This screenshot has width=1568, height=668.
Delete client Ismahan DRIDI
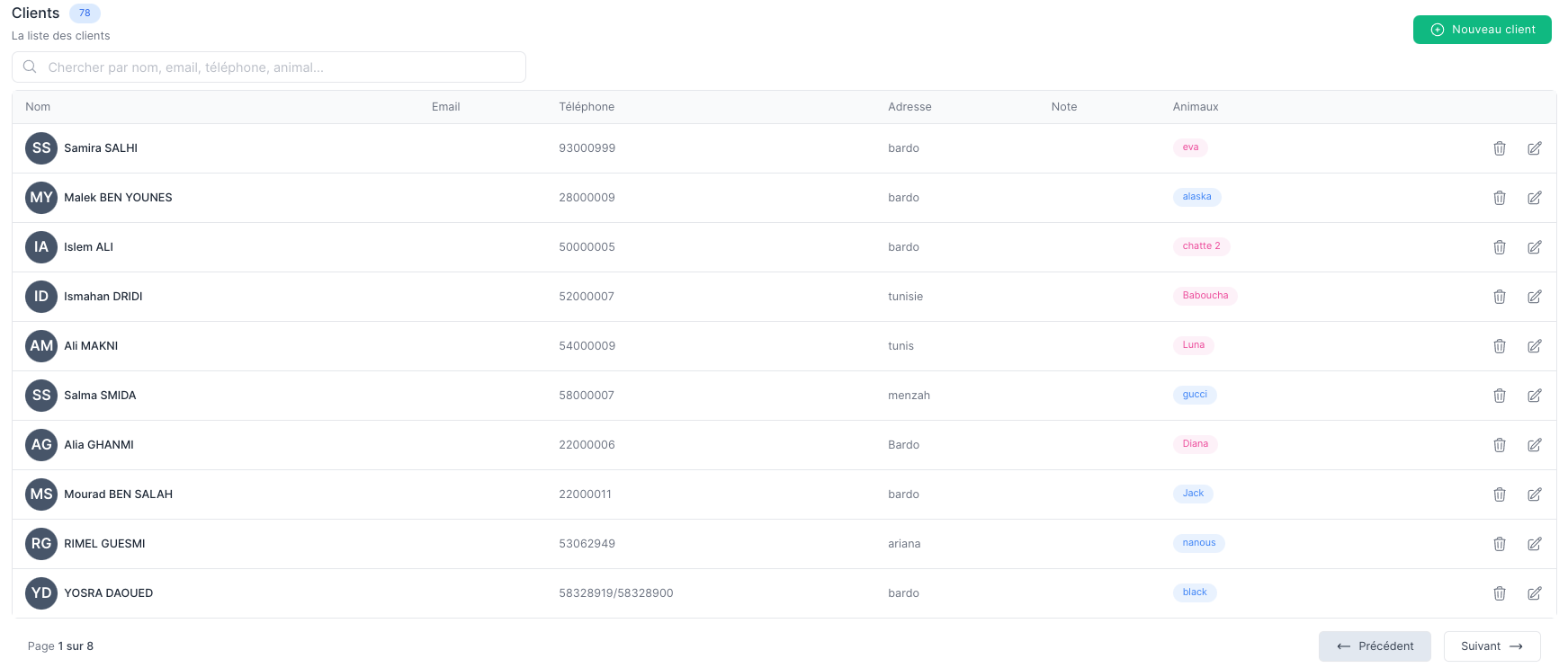coord(1500,297)
